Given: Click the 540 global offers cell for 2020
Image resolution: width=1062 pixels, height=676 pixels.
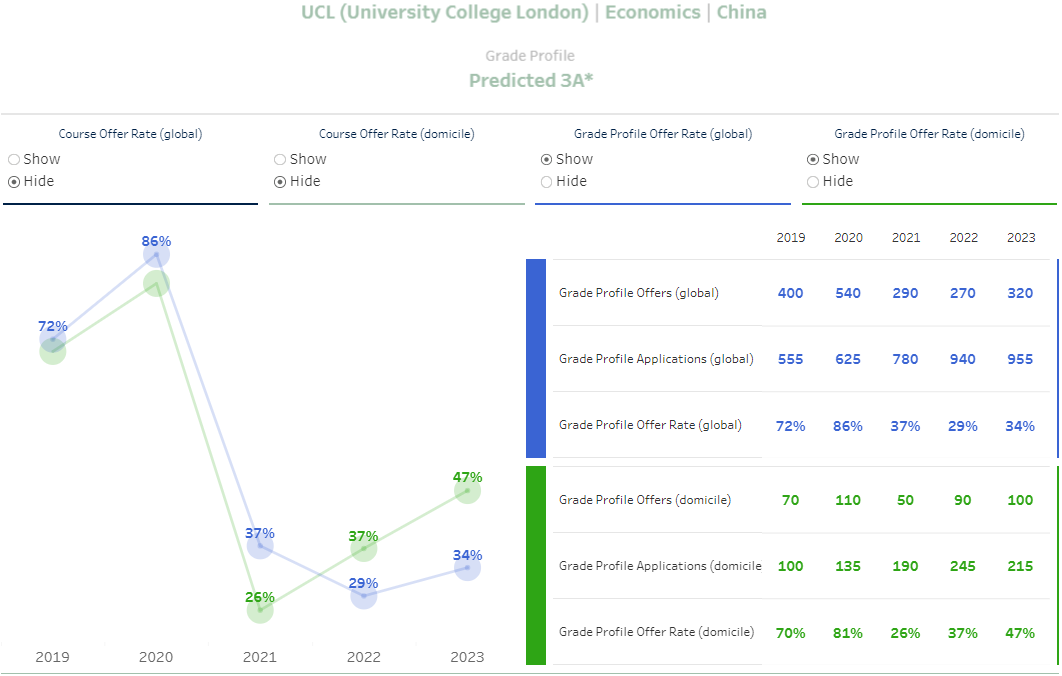Looking at the screenshot, I should 848,293.
